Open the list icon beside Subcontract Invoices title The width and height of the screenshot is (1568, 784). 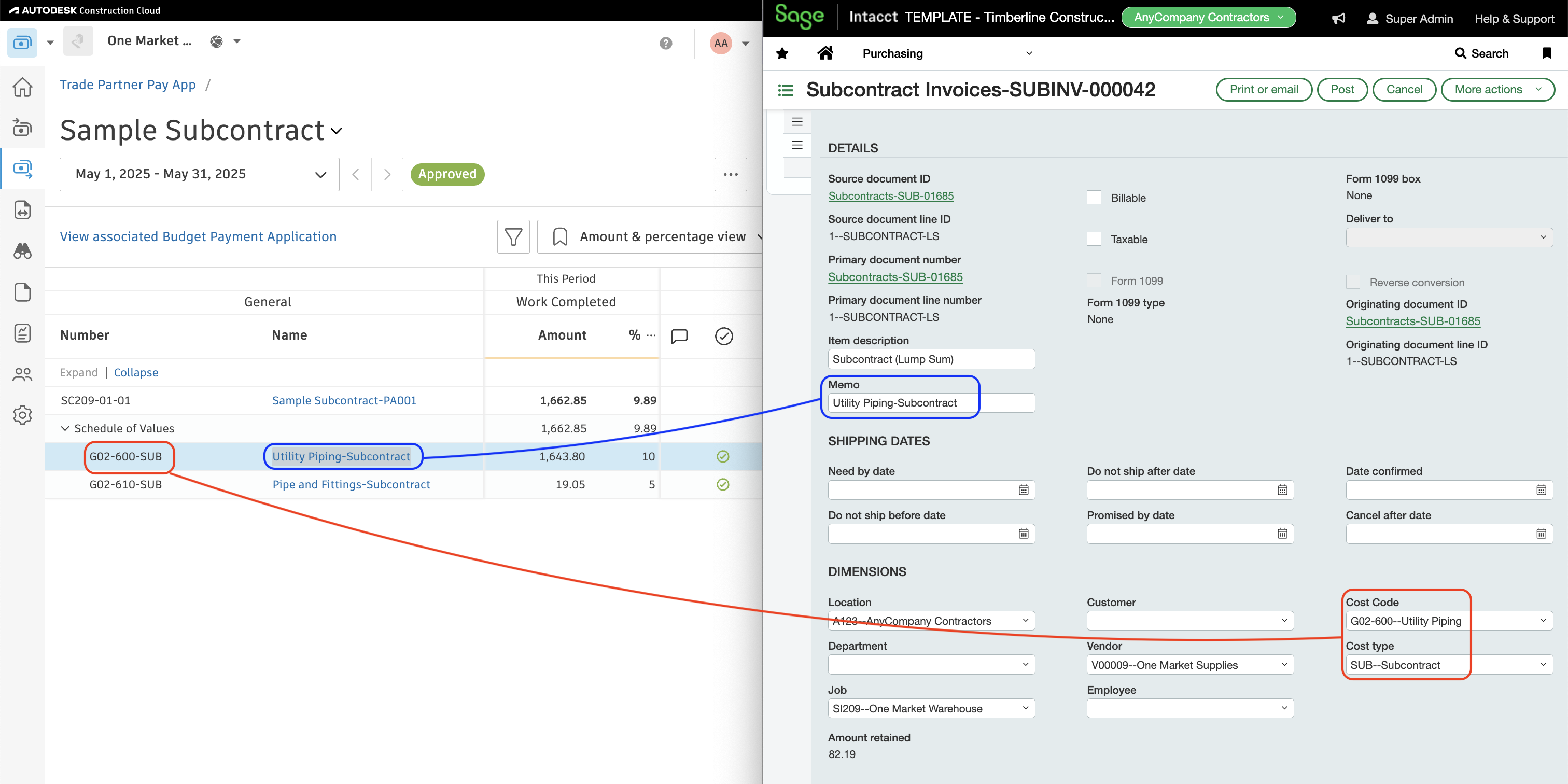pos(786,90)
